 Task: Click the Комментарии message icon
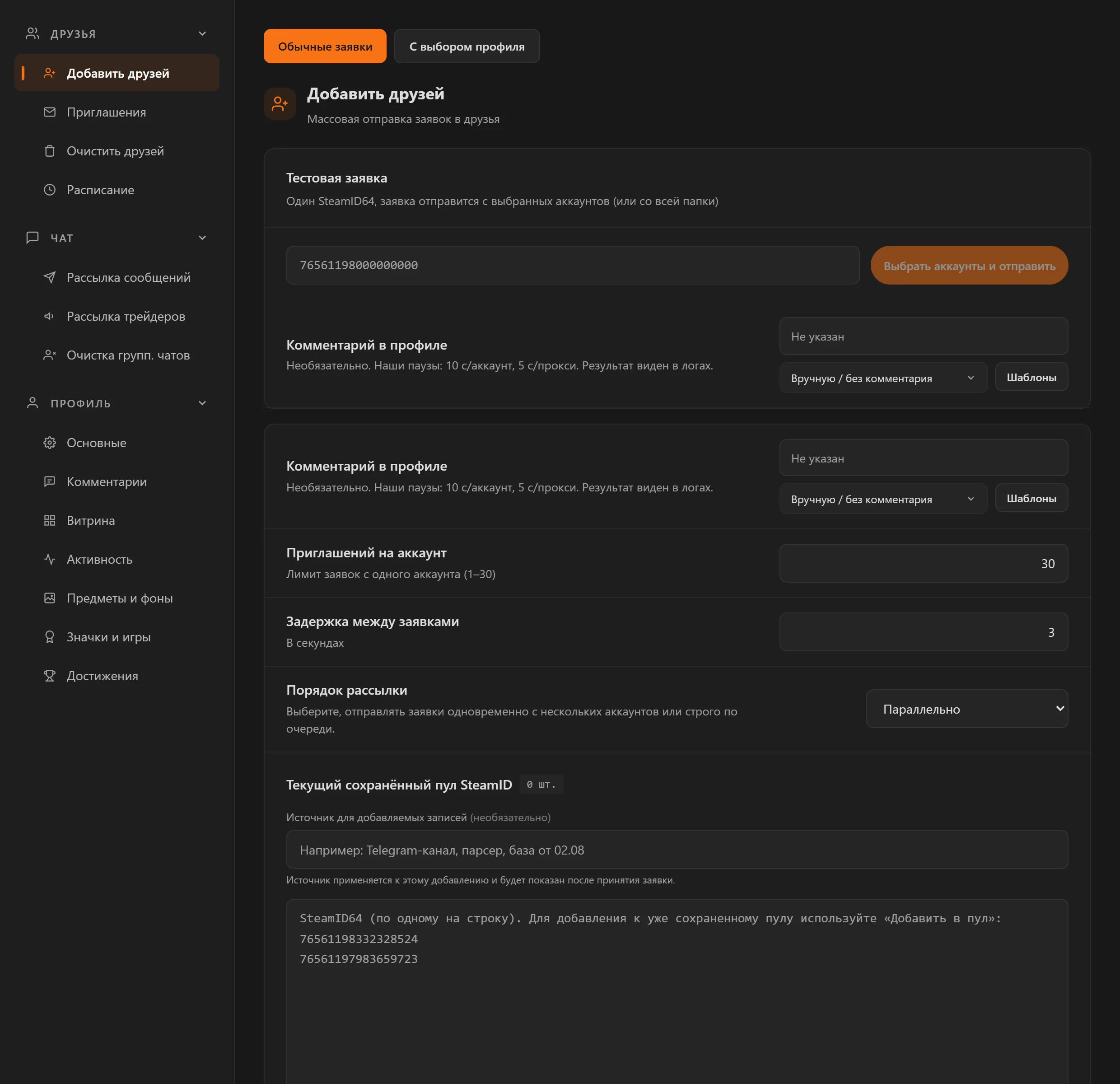[x=50, y=481]
